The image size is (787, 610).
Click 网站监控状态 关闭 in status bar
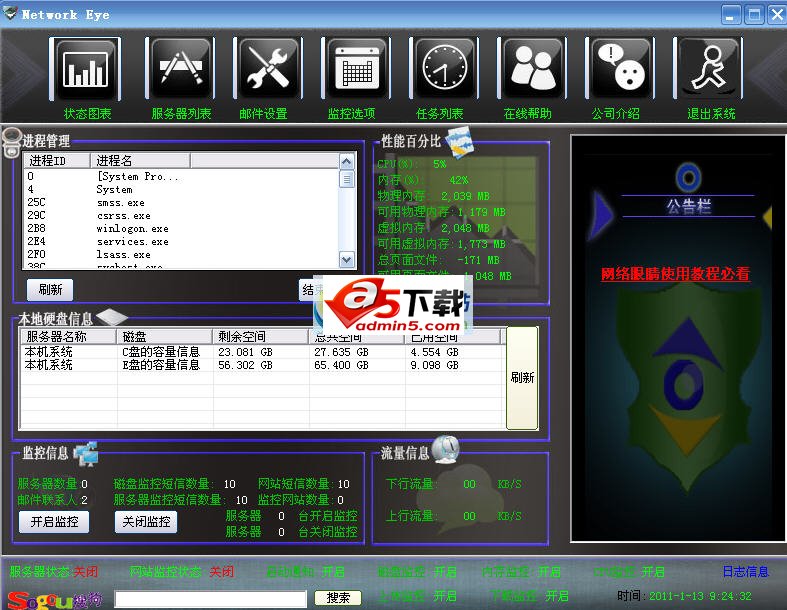(x=182, y=571)
